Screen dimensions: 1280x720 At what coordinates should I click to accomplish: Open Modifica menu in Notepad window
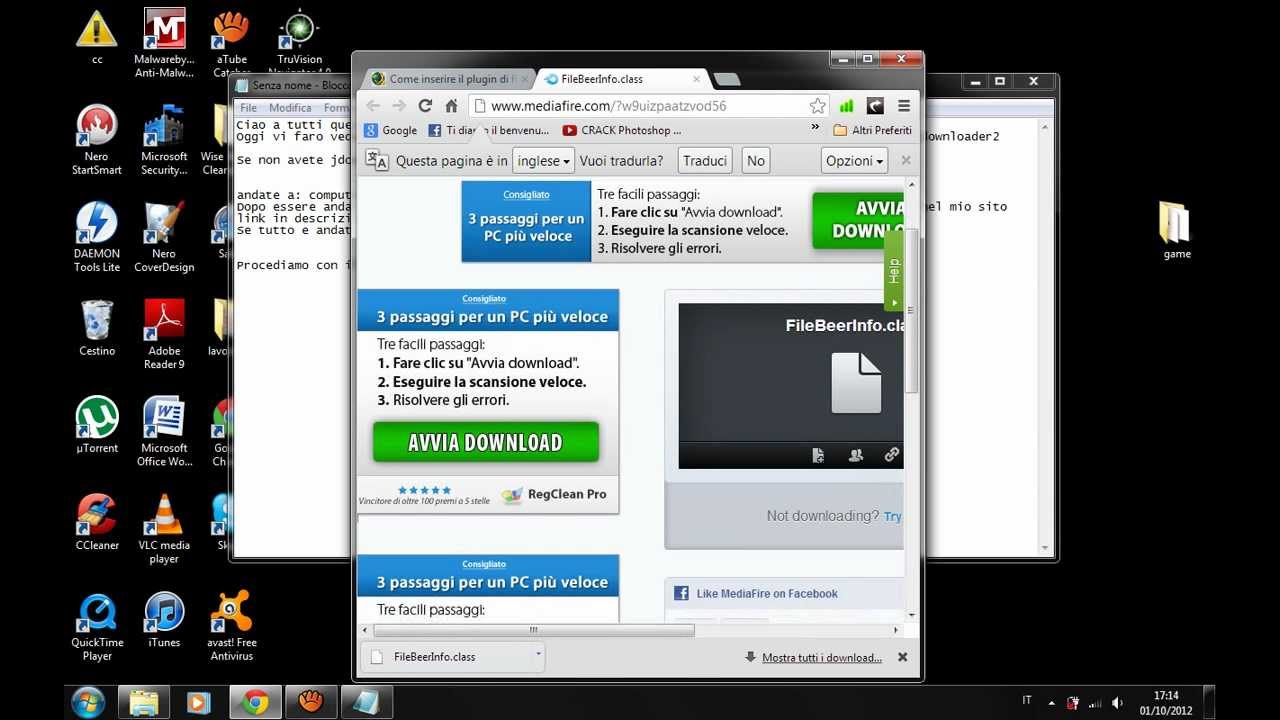point(290,108)
